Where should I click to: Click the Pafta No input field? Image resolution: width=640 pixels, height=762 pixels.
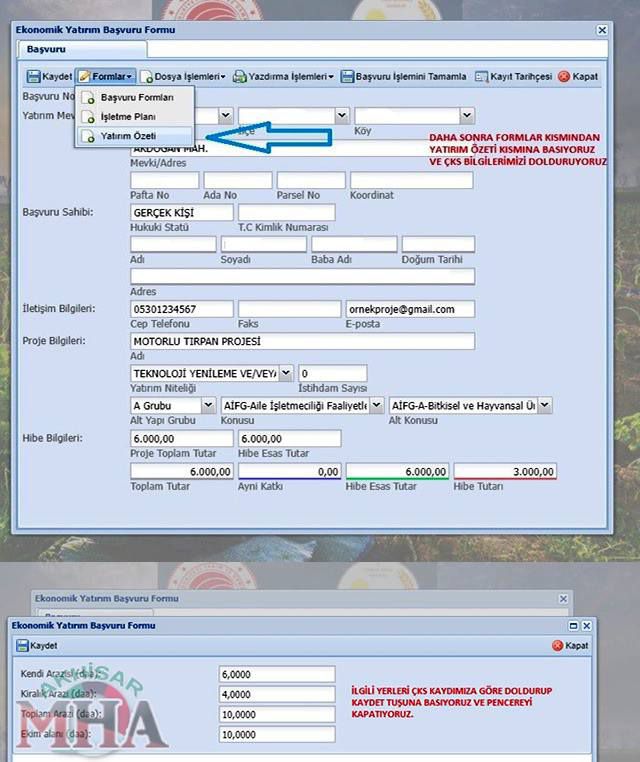point(165,180)
